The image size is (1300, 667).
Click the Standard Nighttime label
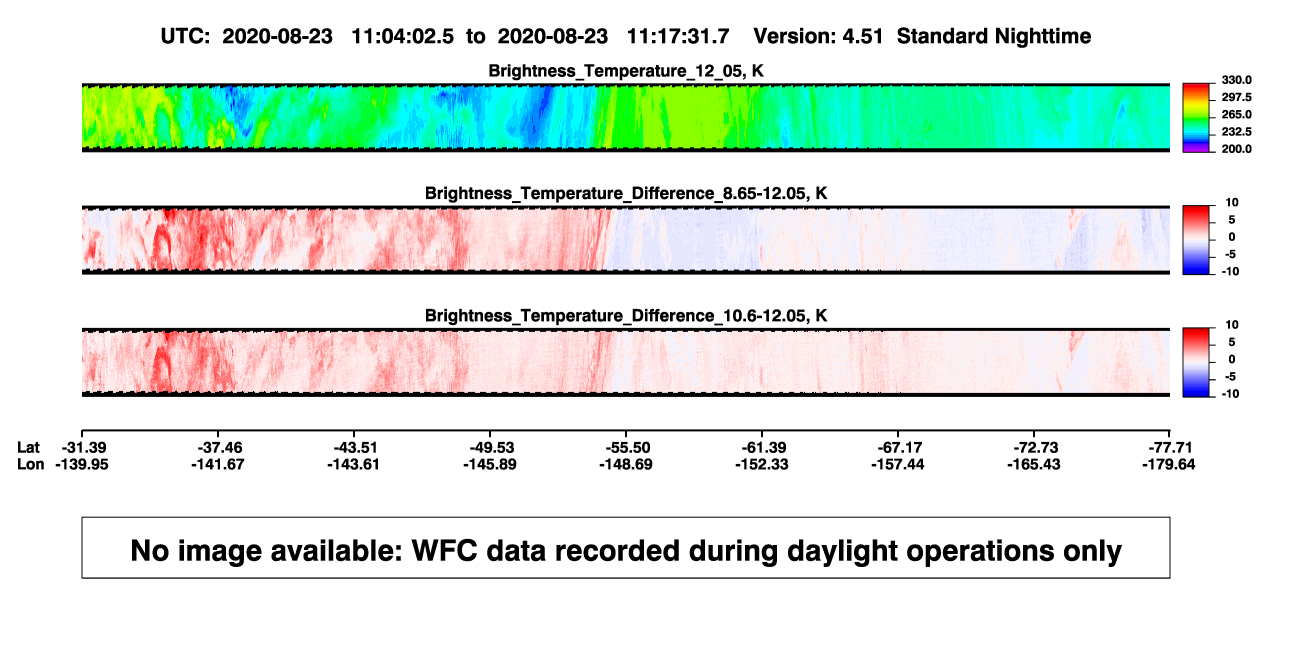pyautogui.click(x=994, y=36)
